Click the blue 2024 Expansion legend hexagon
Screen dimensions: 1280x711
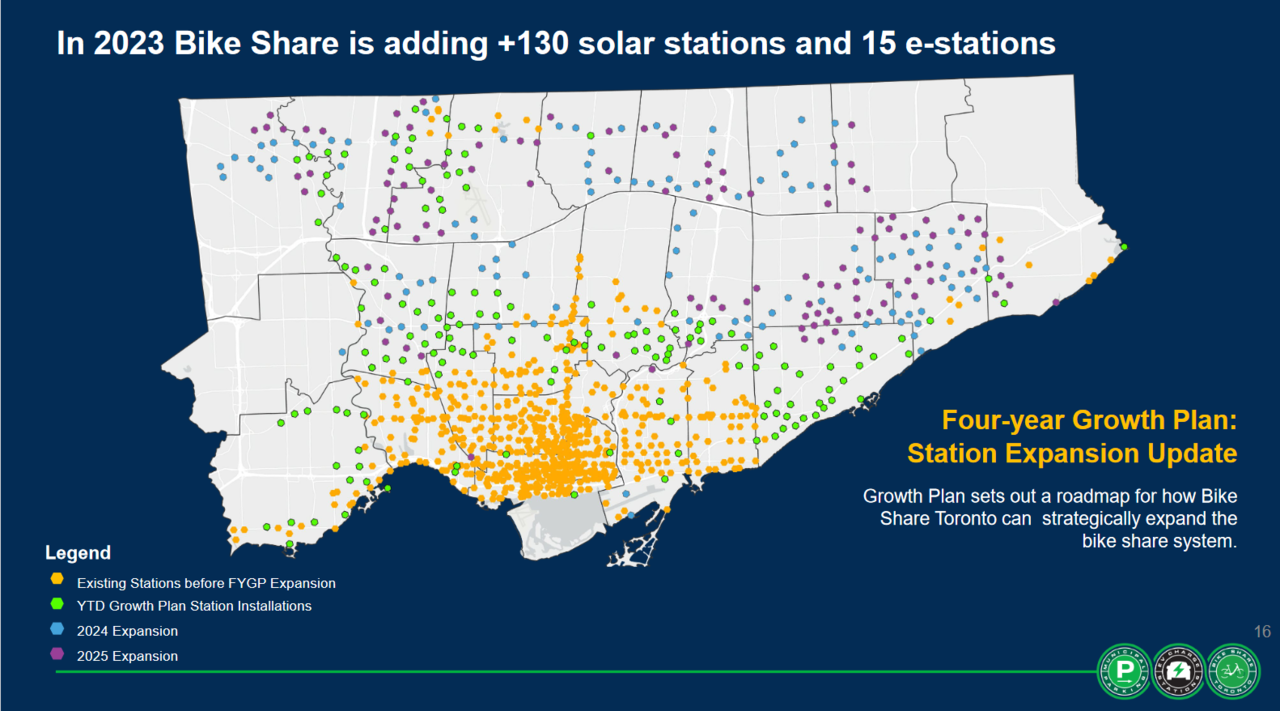pyautogui.click(x=57, y=630)
